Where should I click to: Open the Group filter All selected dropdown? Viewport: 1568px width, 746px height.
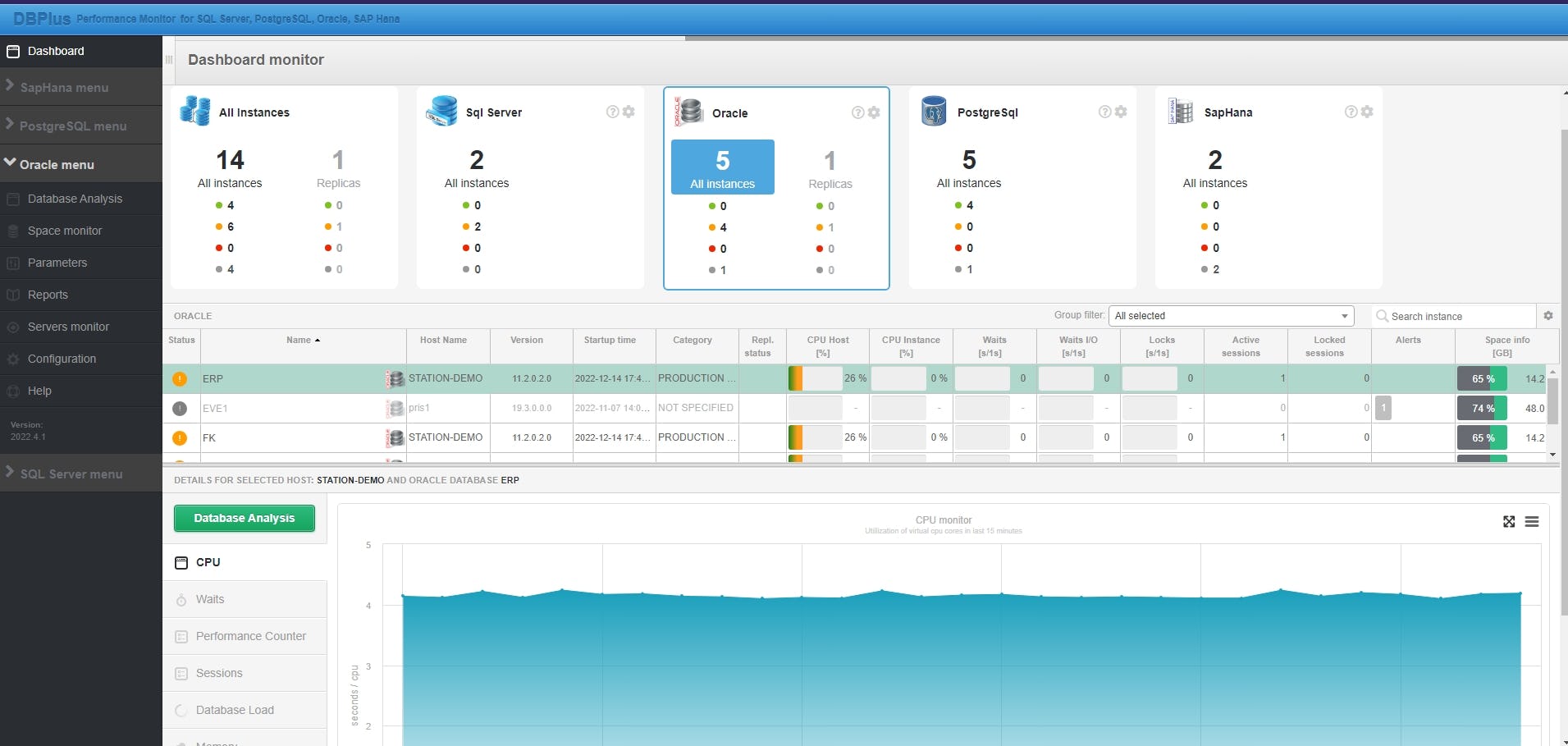[1229, 316]
